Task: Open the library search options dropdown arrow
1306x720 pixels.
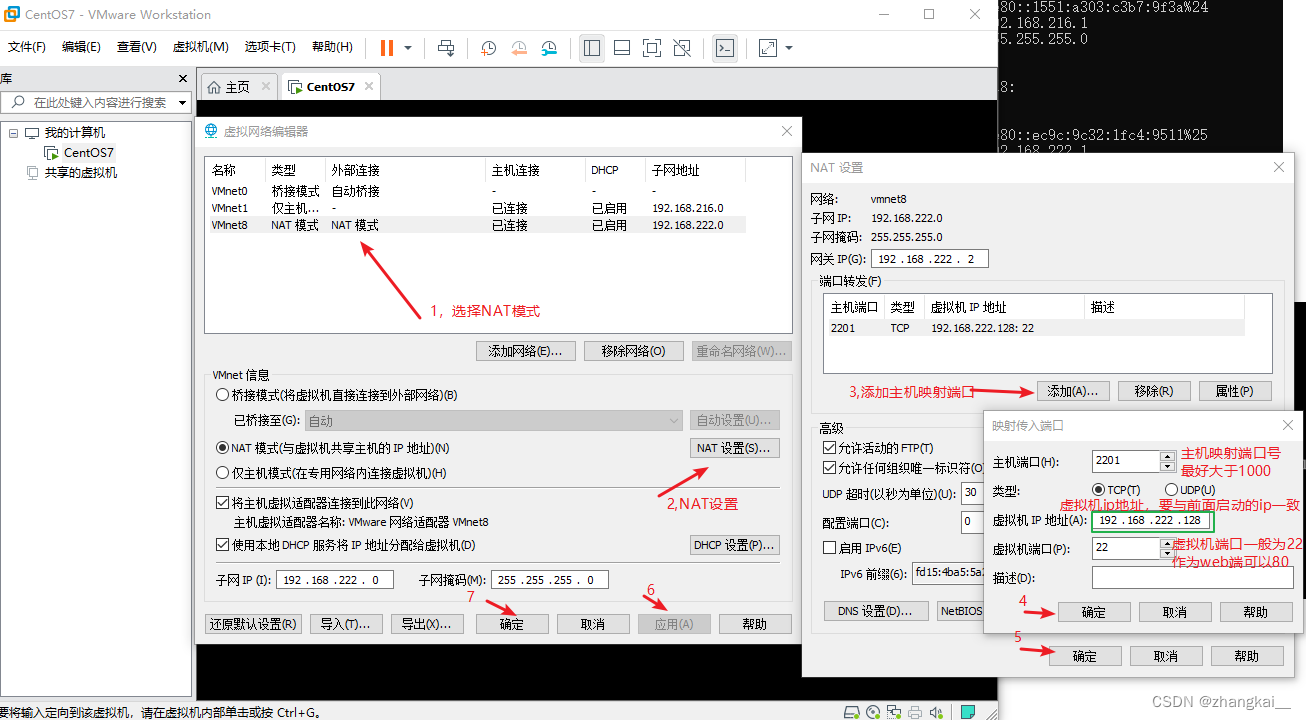Action: pyautogui.click(x=182, y=102)
